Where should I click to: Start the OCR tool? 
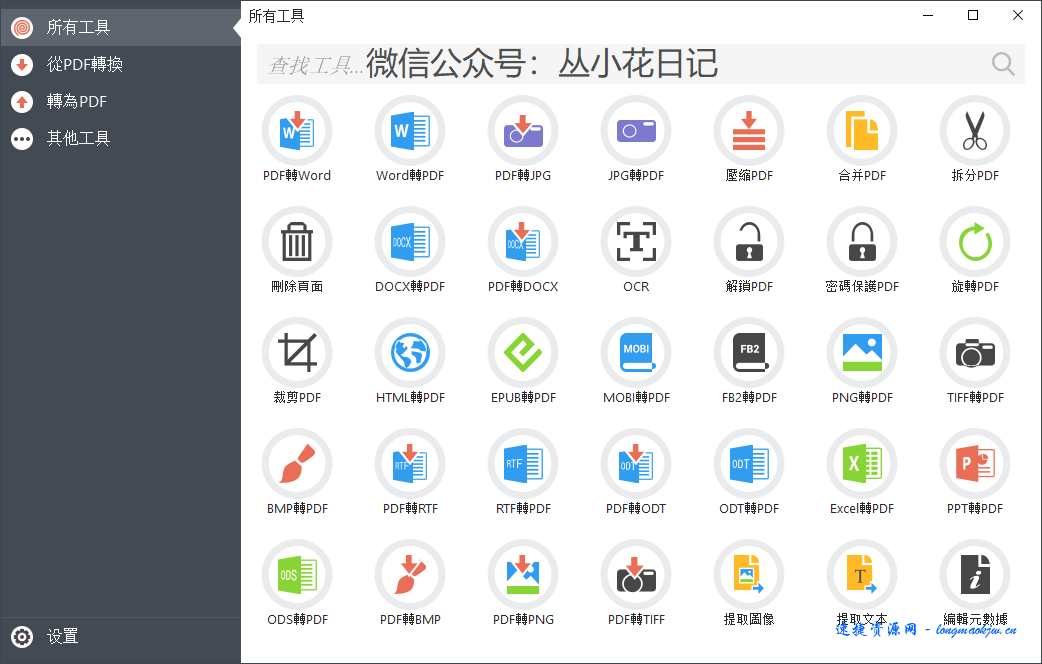click(636, 242)
